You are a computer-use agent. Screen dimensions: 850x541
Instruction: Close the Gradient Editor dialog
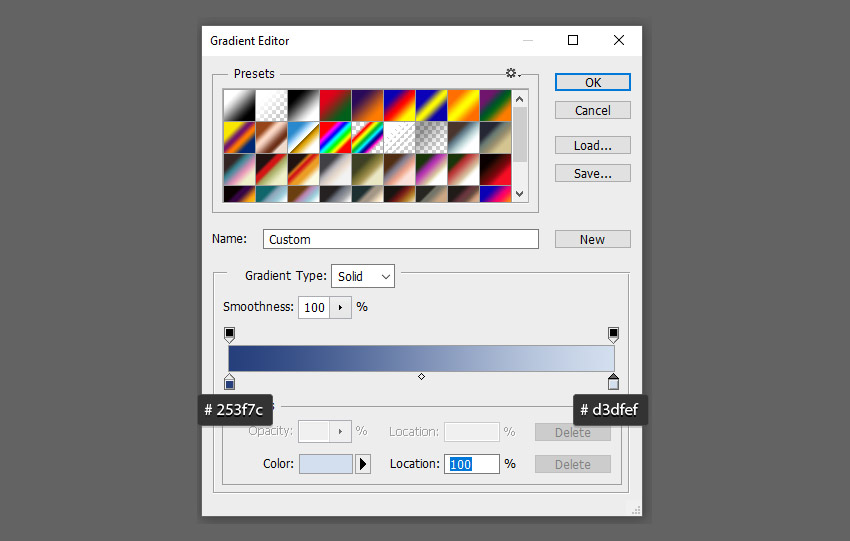(619, 40)
